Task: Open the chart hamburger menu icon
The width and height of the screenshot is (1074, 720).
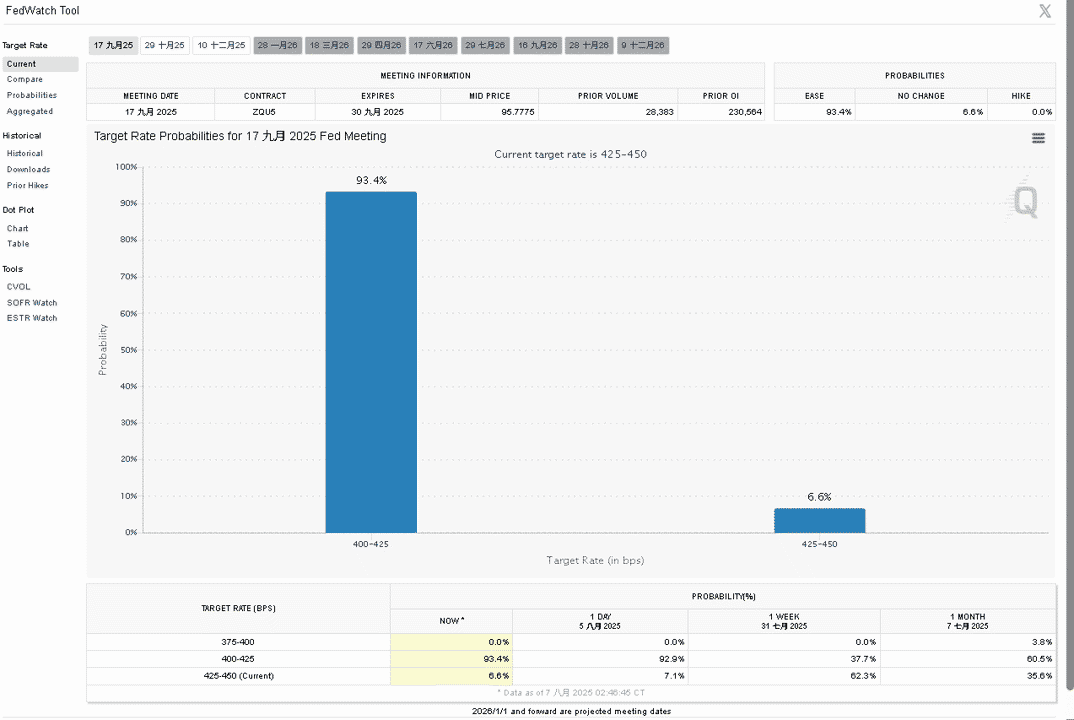Action: 1038,138
